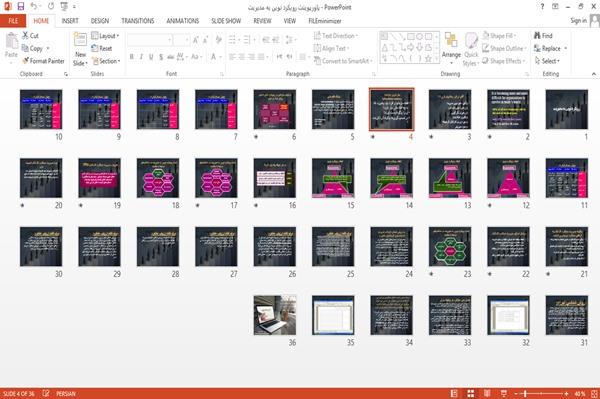Adjust the zoom slider handle
600x399 pixels.
click(x=525, y=393)
